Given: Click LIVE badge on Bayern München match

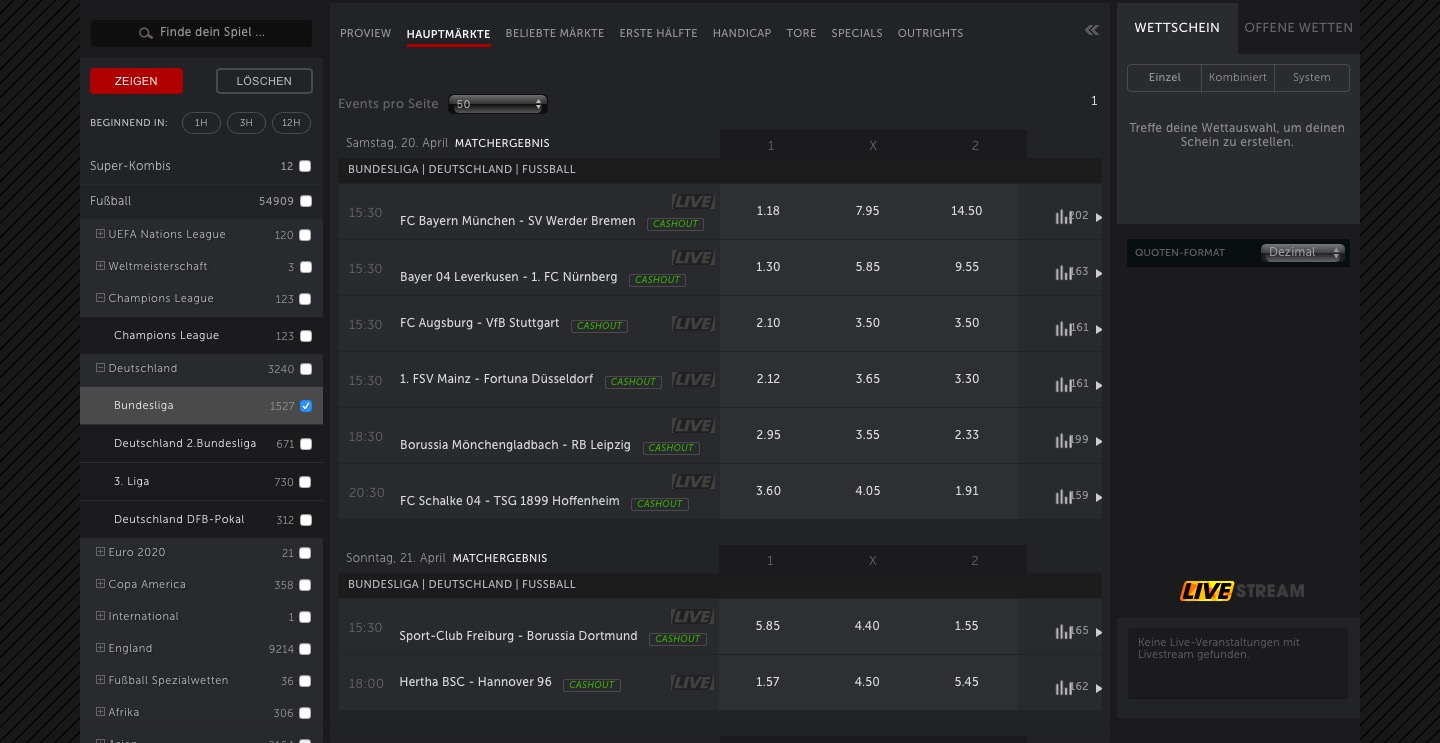Looking at the screenshot, I should point(693,201).
